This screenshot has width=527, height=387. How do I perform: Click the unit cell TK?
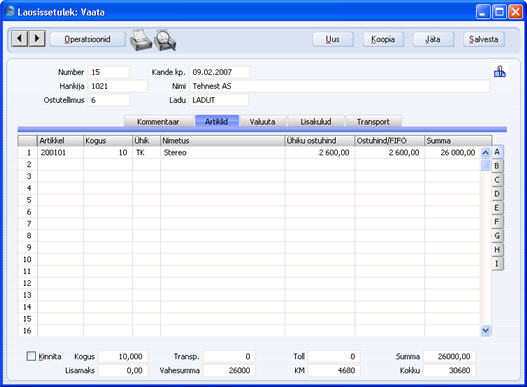(147, 153)
